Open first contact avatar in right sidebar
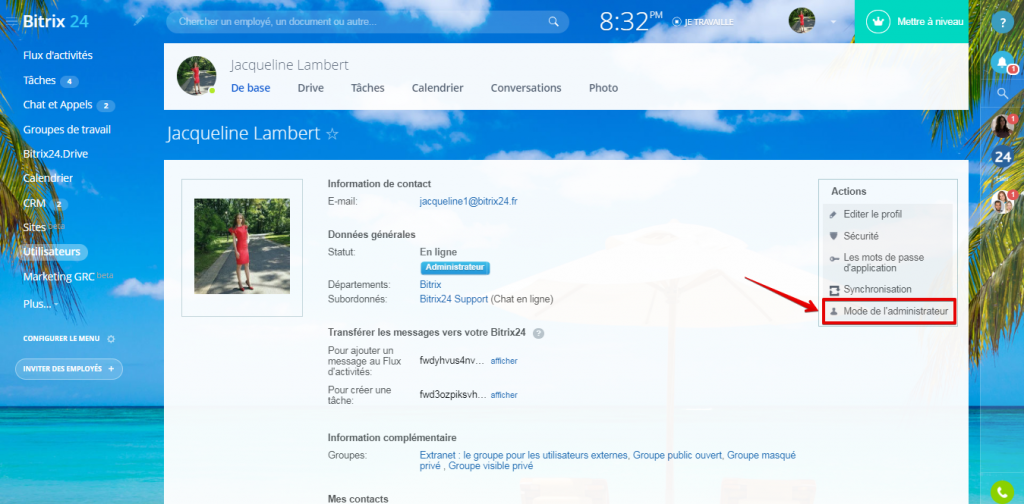Screen dimensions: 1024x504 [1002, 126]
